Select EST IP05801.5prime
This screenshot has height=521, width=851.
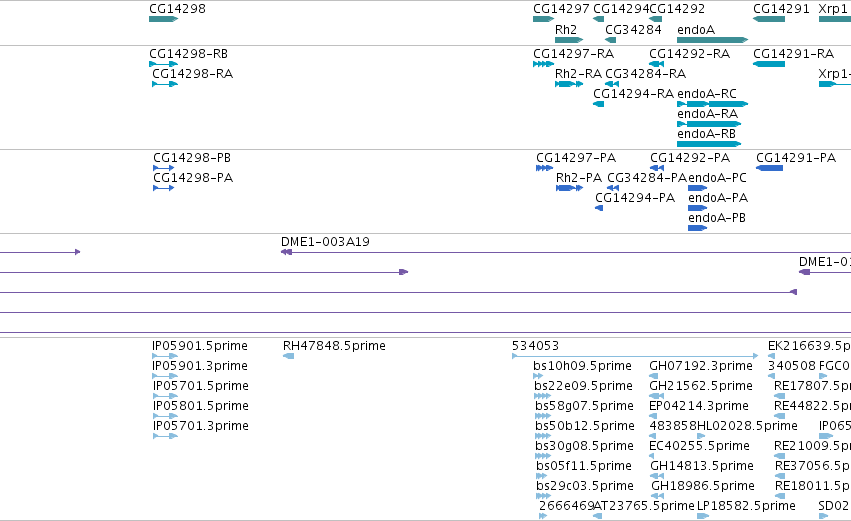[x=201, y=406]
